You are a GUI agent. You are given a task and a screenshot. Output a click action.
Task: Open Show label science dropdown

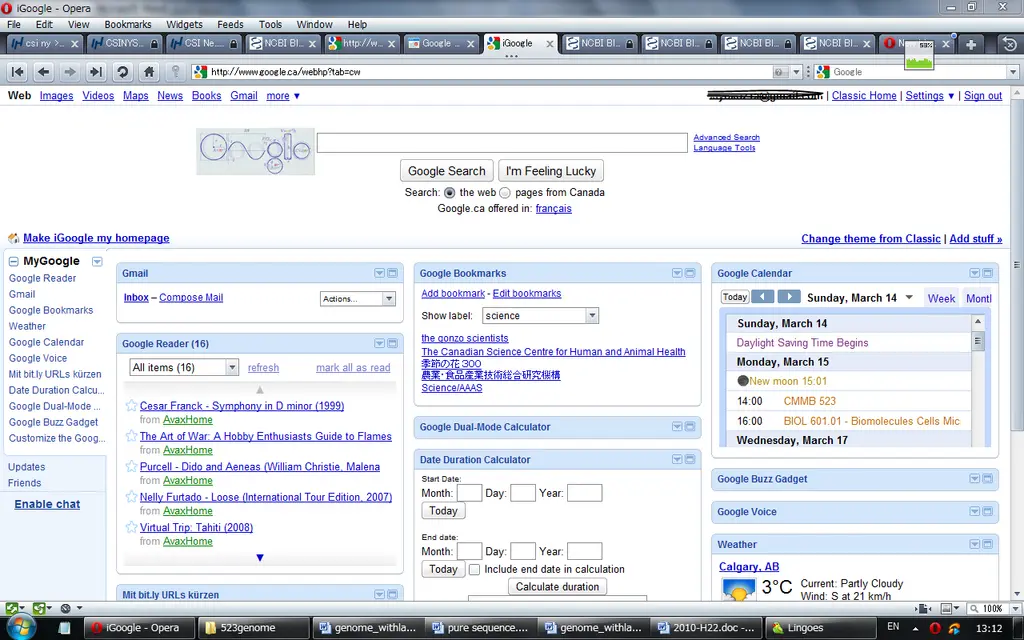pyautogui.click(x=540, y=315)
